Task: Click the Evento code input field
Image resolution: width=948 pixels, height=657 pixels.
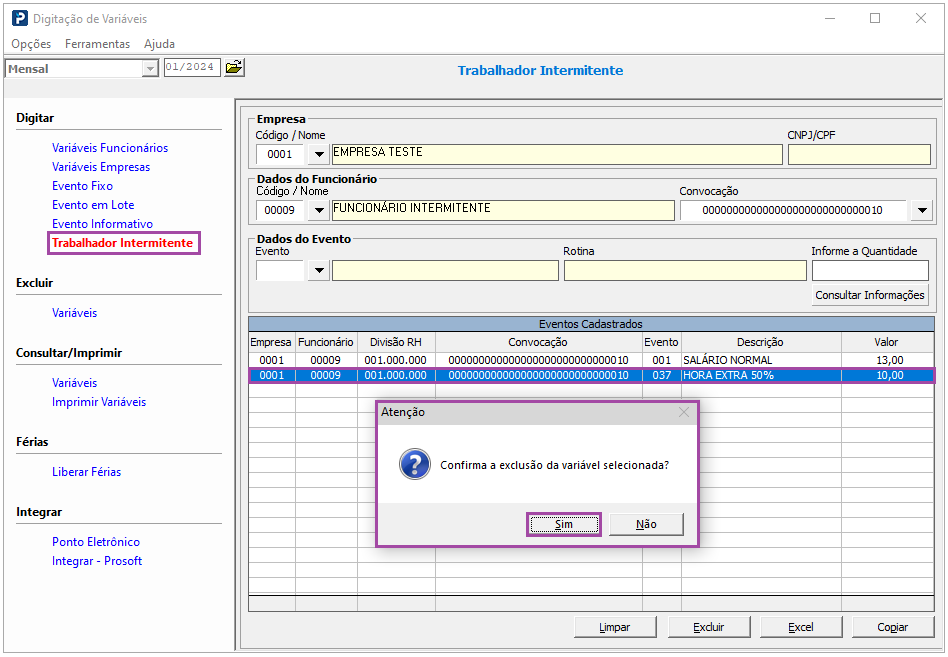Action: [x=280, y=270]
